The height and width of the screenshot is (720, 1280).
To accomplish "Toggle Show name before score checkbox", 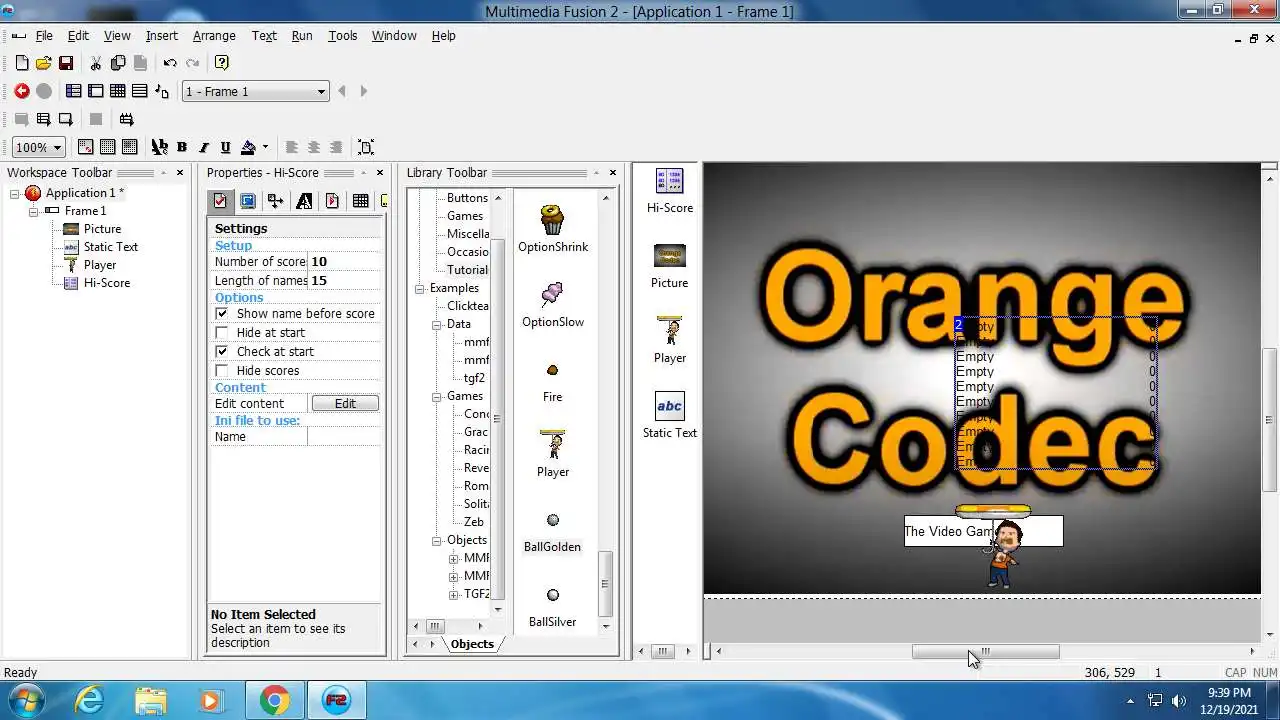I will (x=222, y=313).
